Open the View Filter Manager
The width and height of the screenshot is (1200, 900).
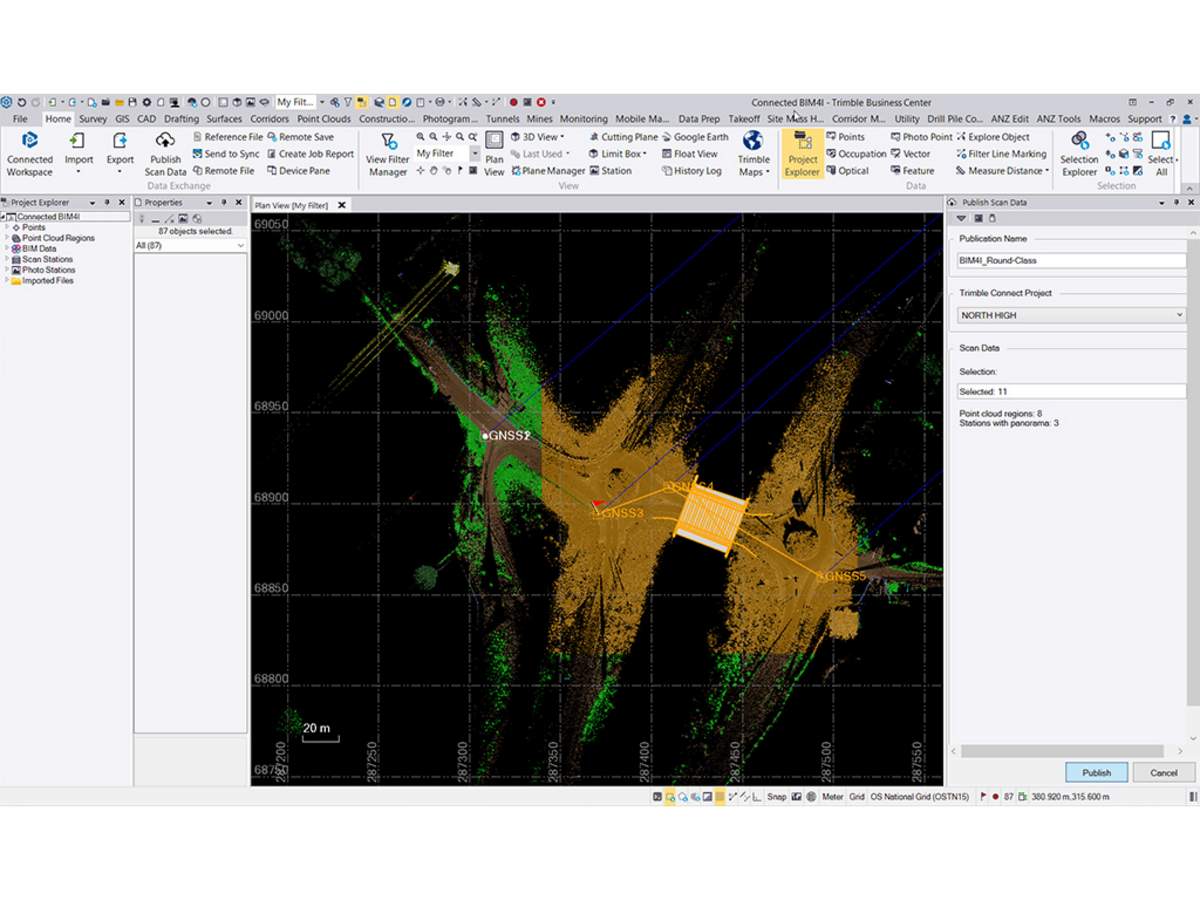[x=388, y=153]
